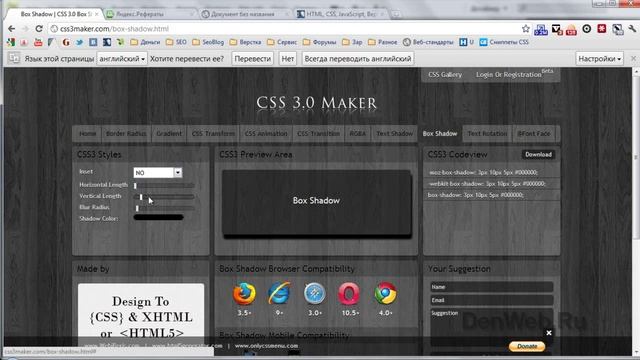Open the Верстка bookmarks folder
The width and height of the screenshot is (640, 360).
(x=245, y=42)
